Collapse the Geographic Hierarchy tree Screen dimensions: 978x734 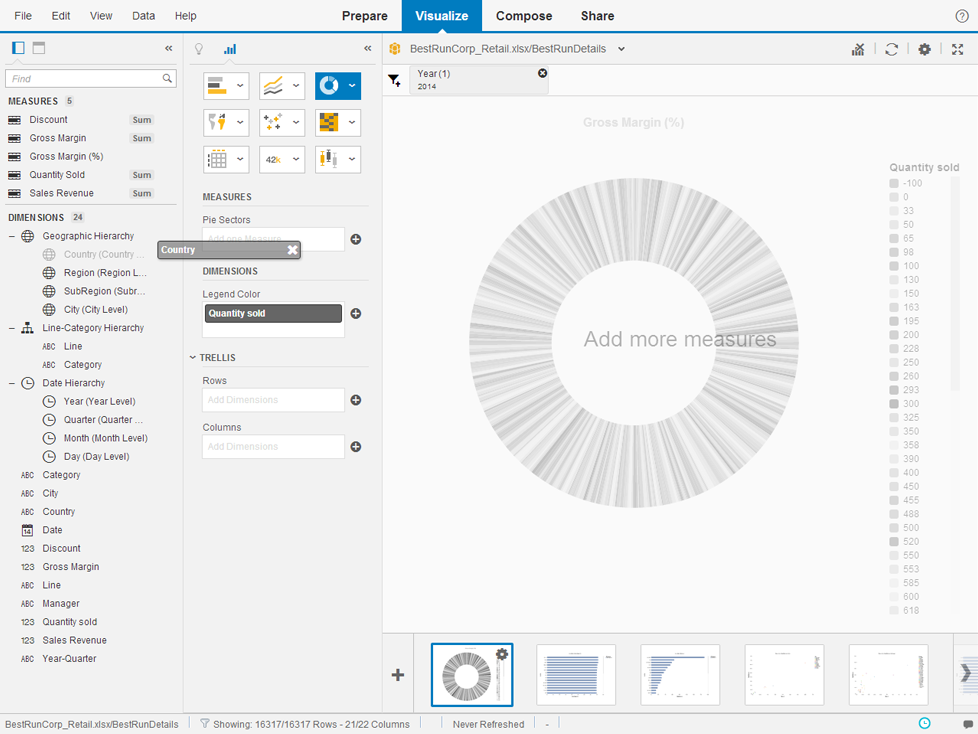point(12,236)
